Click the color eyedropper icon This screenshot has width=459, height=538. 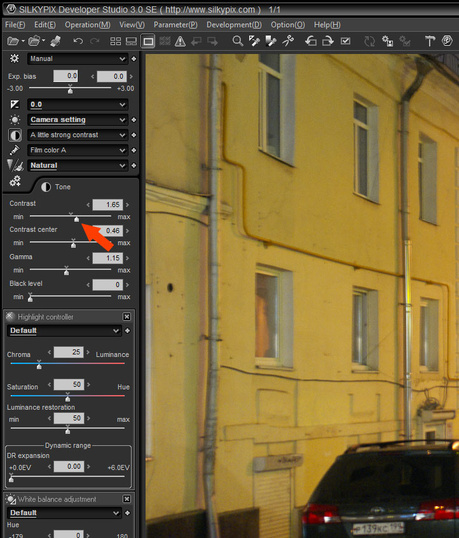point(14,150)
